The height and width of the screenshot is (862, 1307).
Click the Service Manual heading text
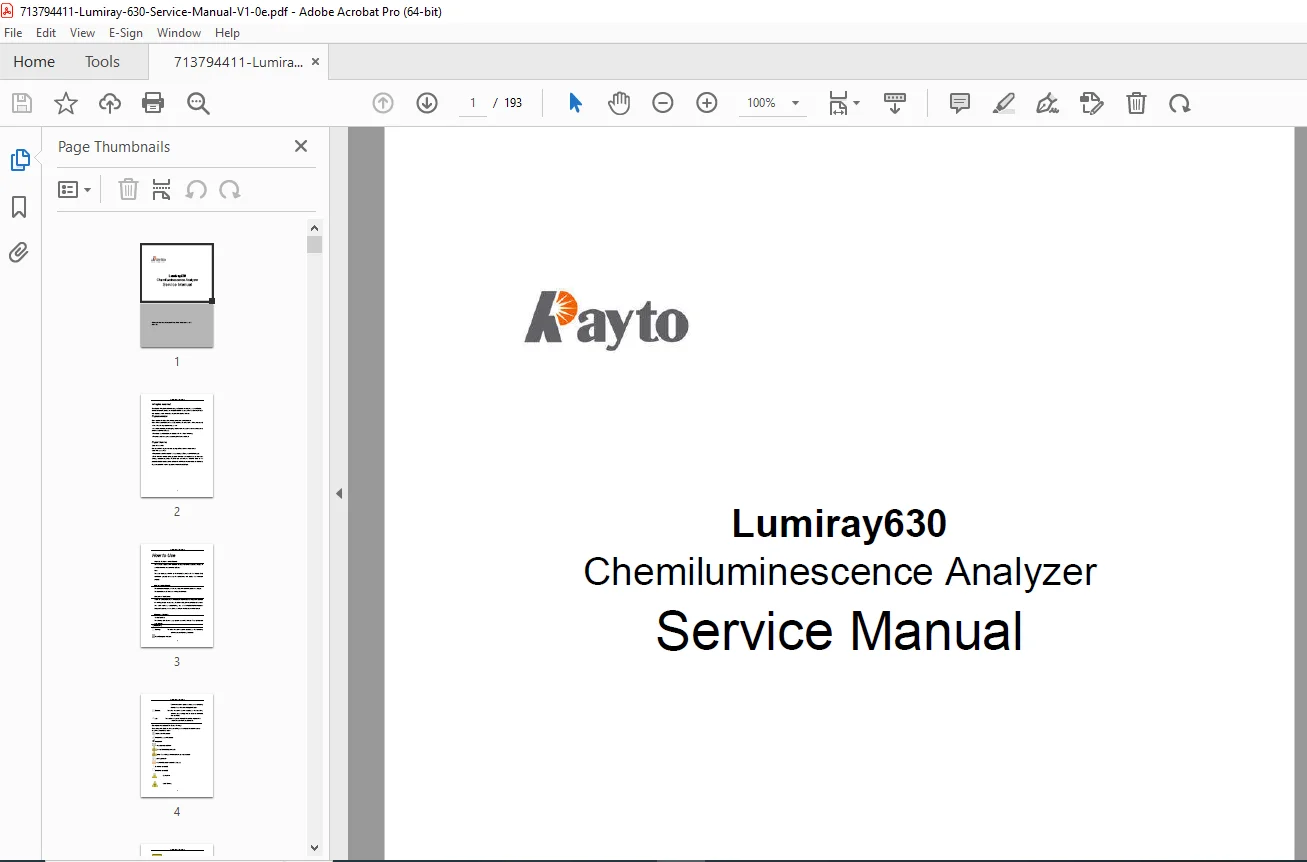[x=839, y=632]
